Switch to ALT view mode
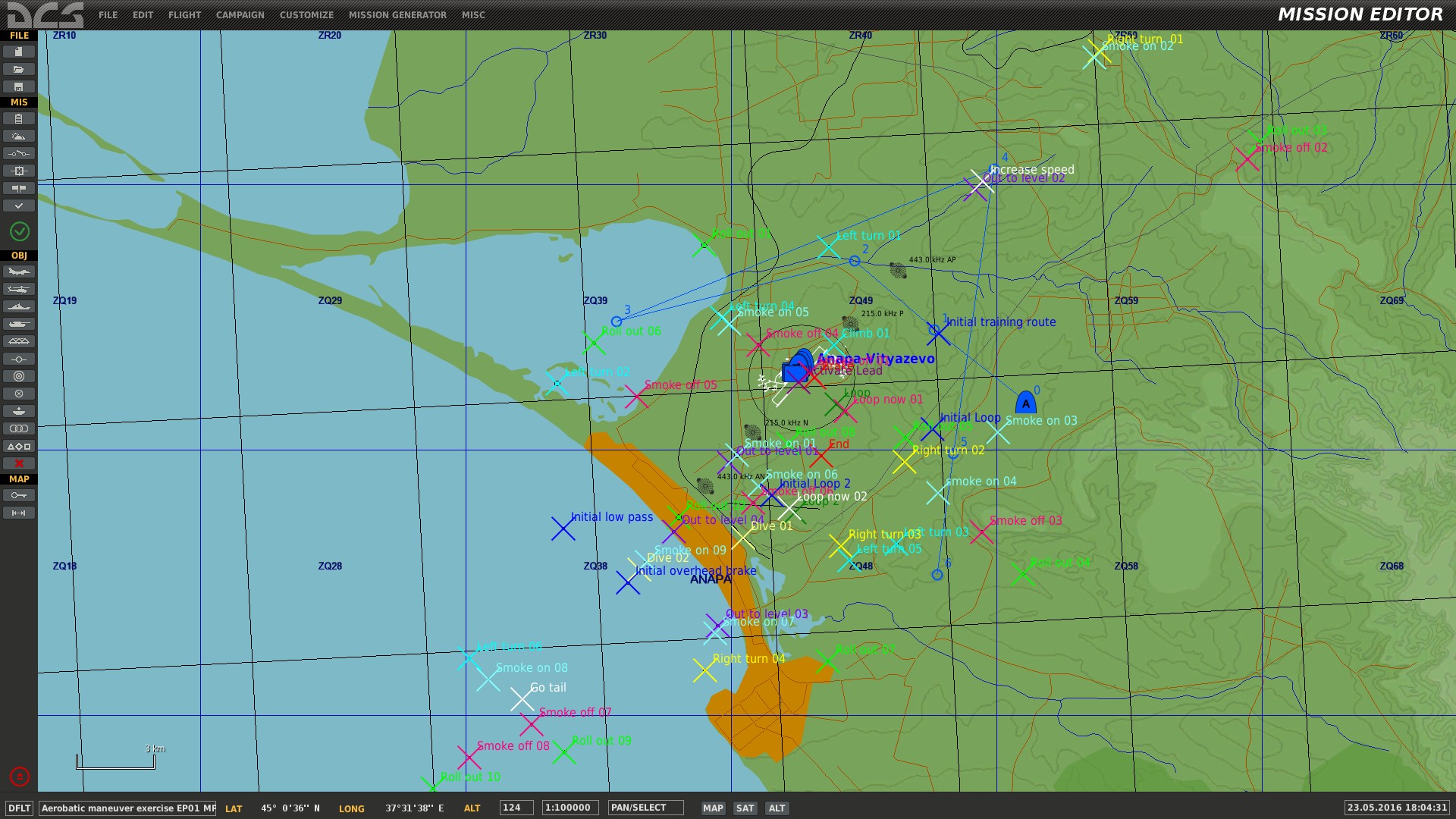This screenshot has width=1456, height=819. click(777, 808)
